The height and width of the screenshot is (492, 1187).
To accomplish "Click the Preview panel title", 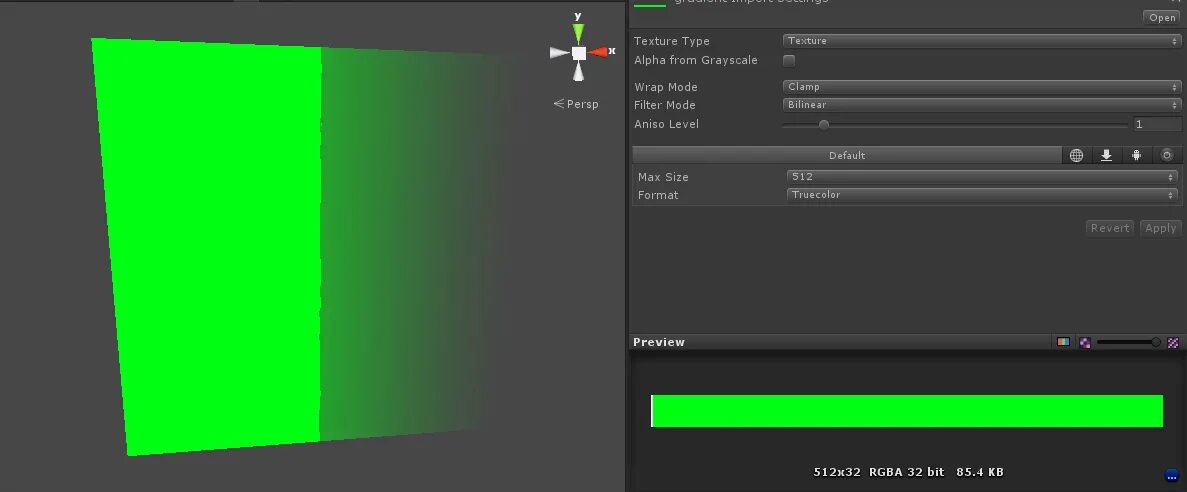I will click(x=659, y=342).
